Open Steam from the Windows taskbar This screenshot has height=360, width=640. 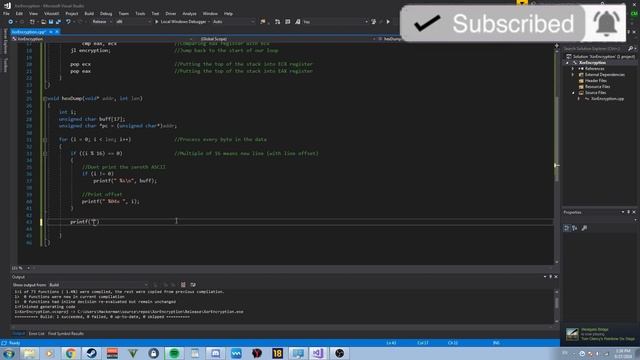[x=91, y=353]
